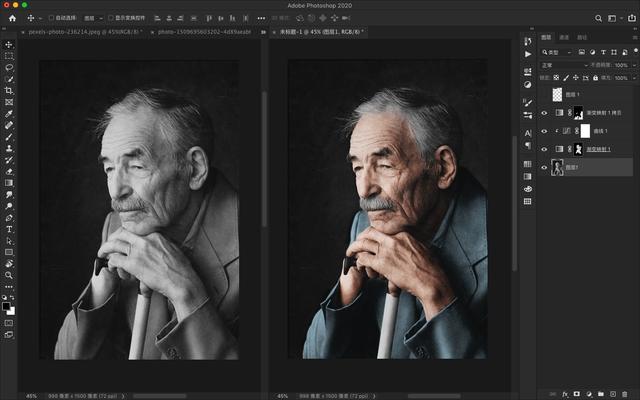Click the background color swatch

[12, 312]
